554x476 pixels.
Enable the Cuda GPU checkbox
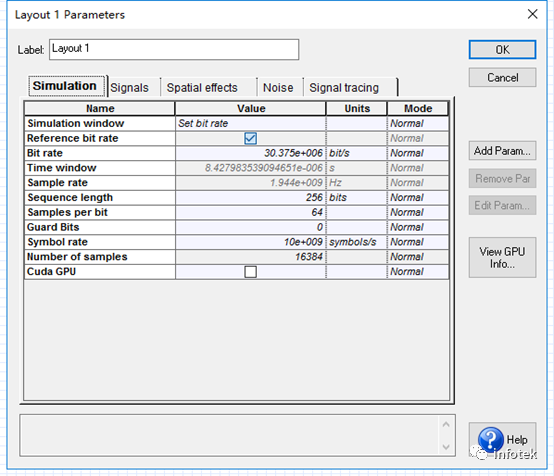click(250, 272)
